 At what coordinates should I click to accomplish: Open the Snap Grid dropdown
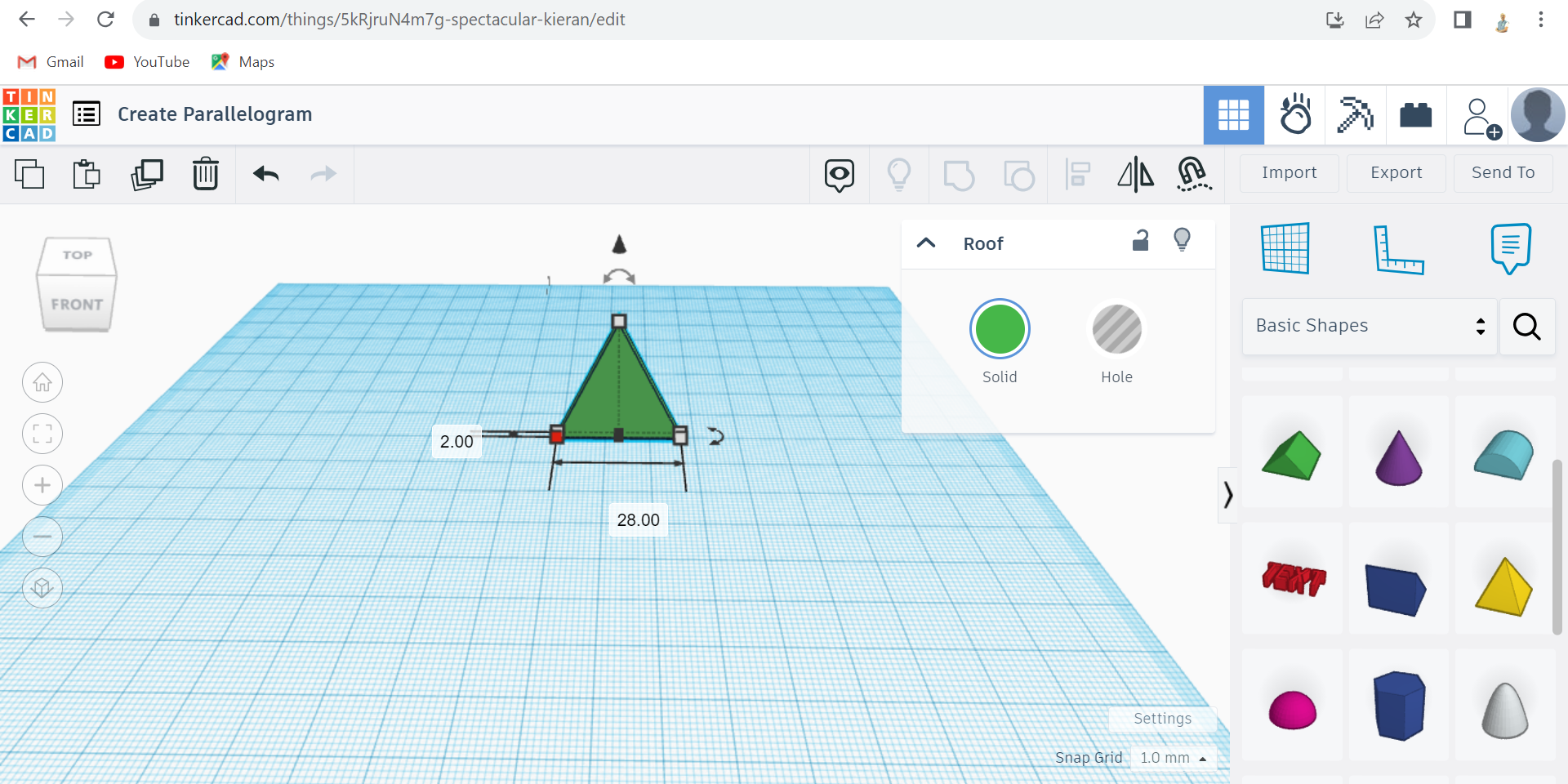(x=1174, y=757)
